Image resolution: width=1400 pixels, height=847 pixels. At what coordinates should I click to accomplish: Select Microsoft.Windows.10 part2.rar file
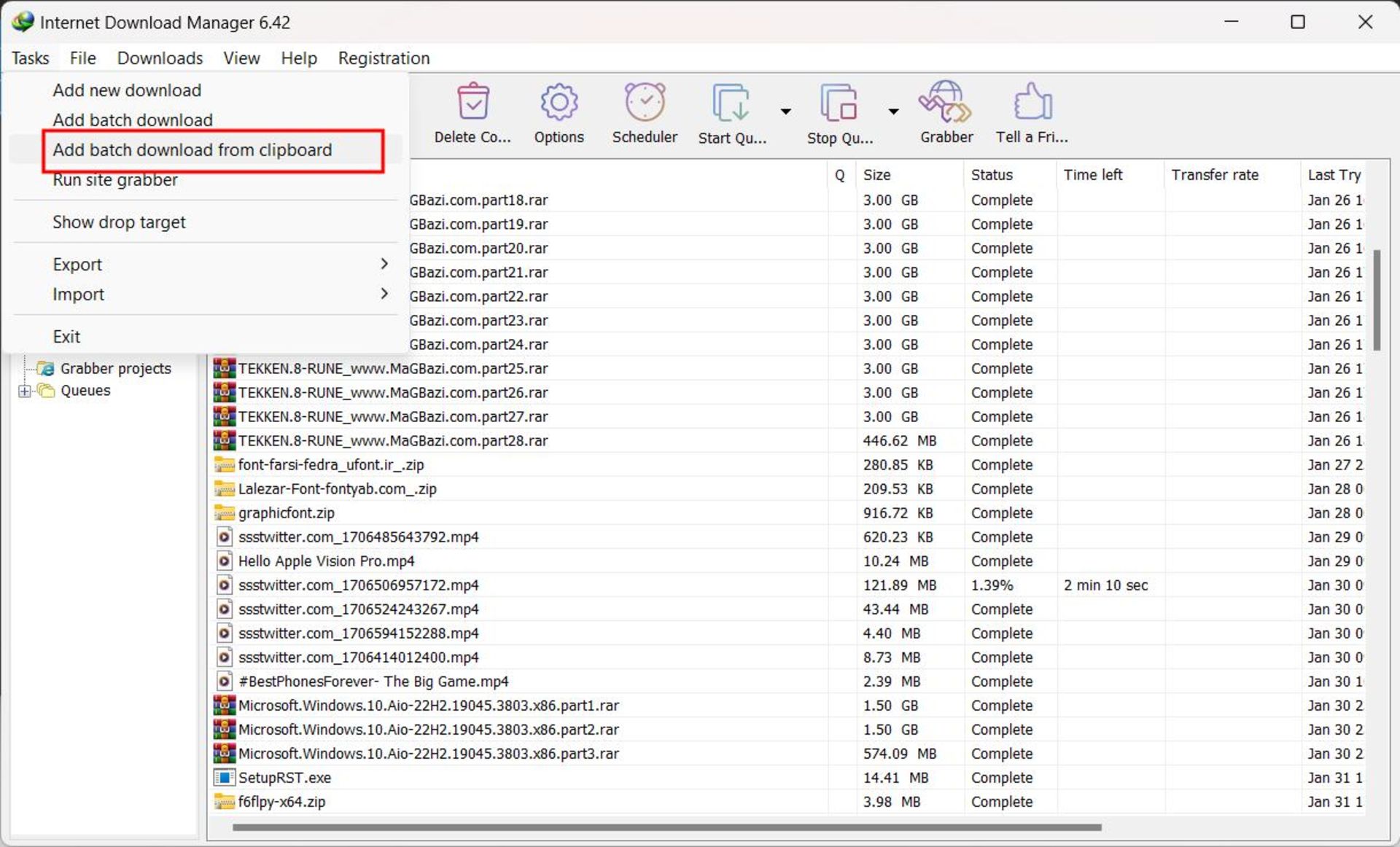click(428, 729)
